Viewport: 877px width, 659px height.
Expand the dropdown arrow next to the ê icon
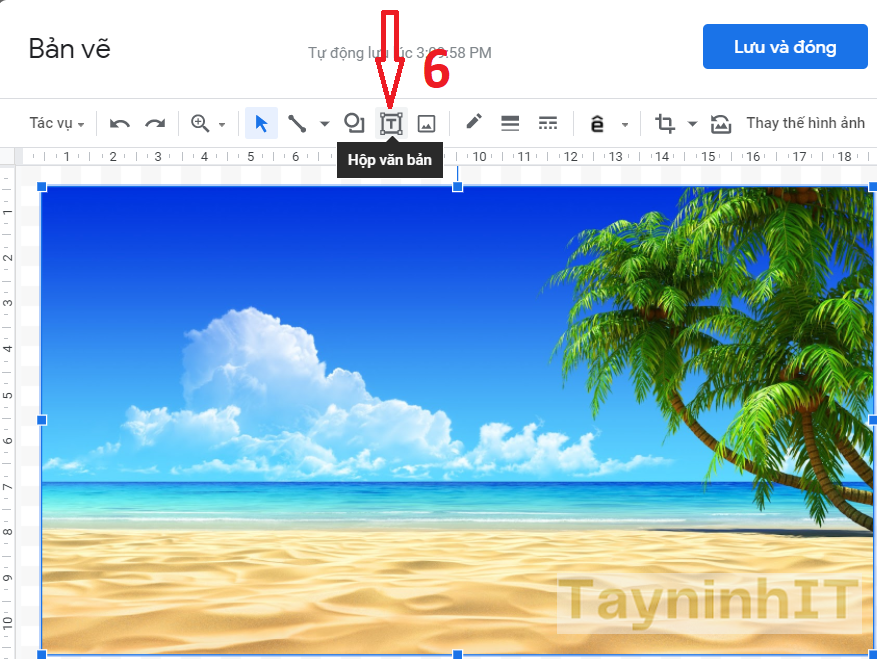[625, 125]
